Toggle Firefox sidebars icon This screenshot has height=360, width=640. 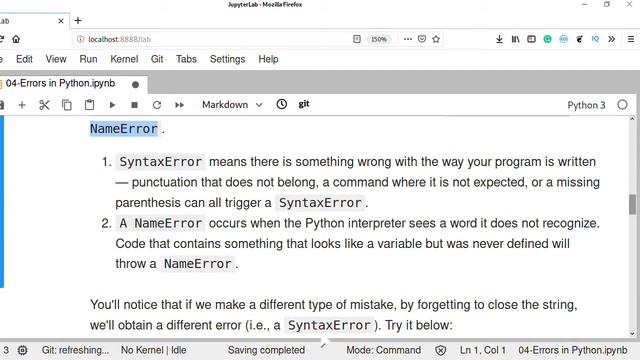[x=531, y=39]
